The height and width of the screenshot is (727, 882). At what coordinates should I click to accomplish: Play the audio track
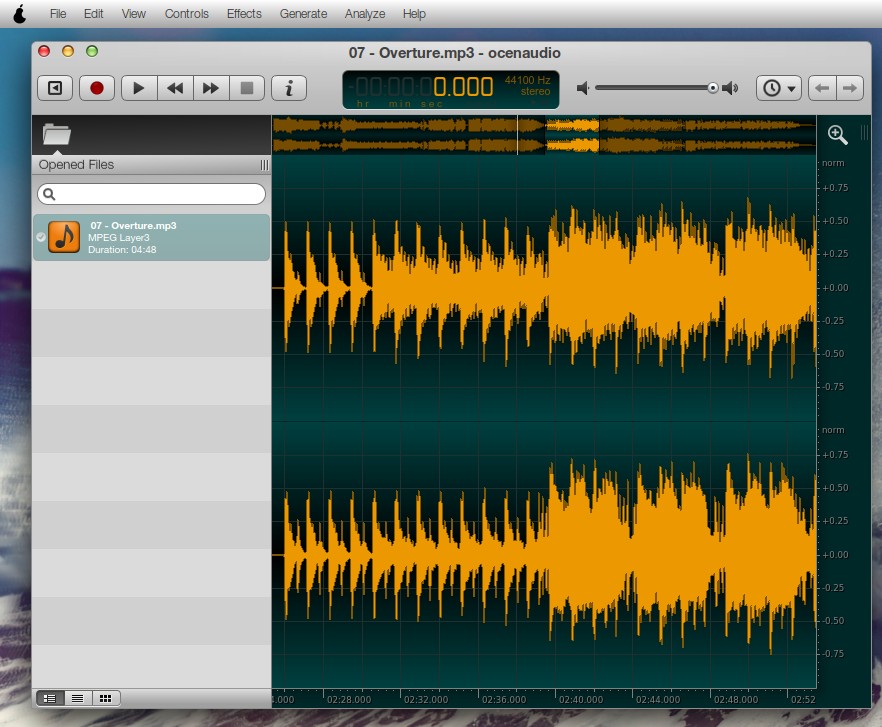click(138, 88)
